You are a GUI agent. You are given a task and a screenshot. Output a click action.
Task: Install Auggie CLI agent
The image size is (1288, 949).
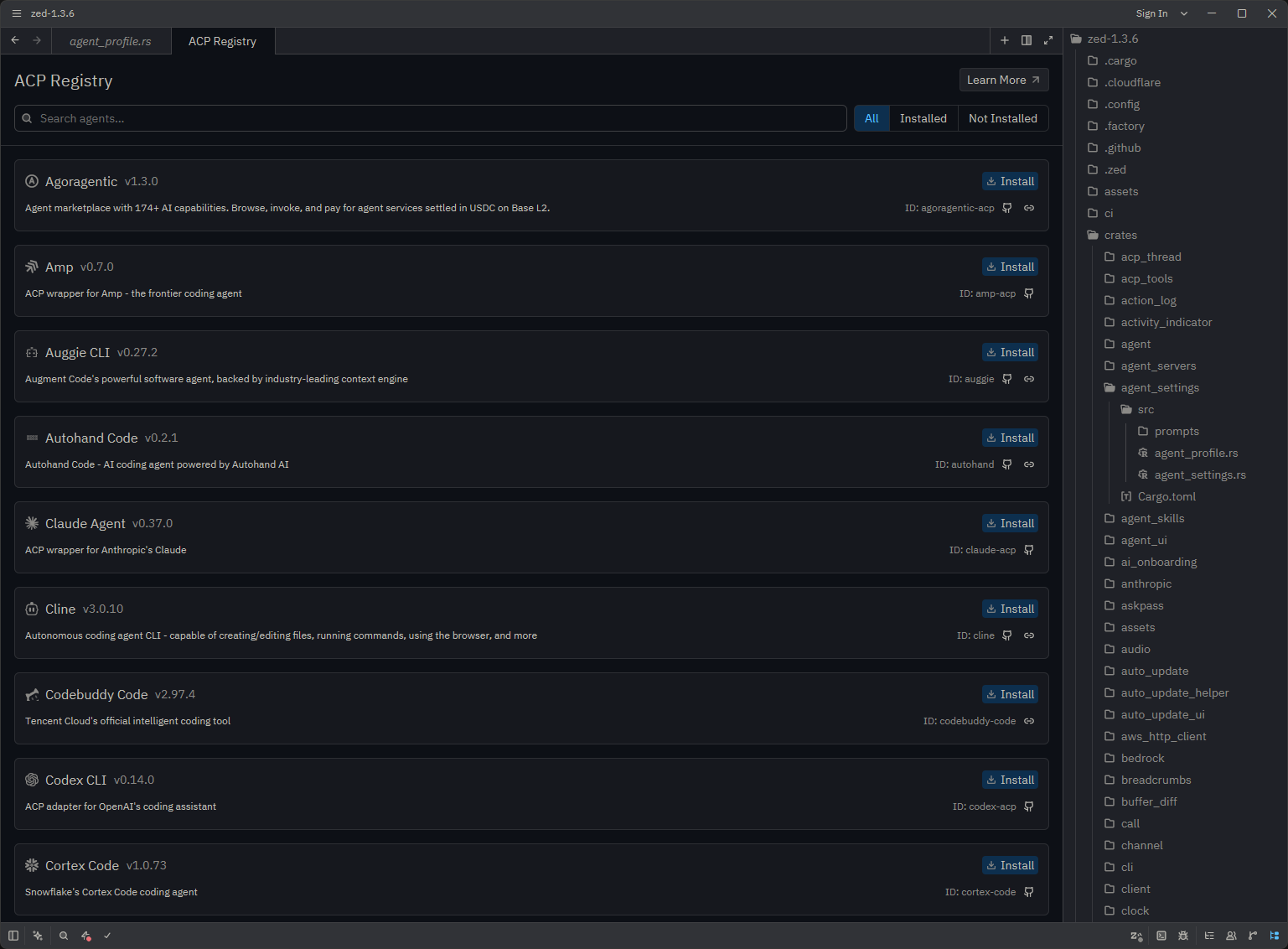[x=1010, y=352]
